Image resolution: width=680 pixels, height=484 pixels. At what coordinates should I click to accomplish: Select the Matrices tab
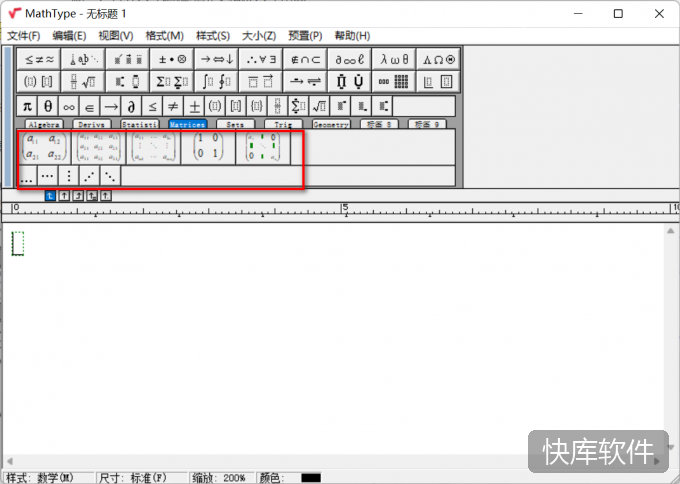pyautogui.click(x=187, y=124)
